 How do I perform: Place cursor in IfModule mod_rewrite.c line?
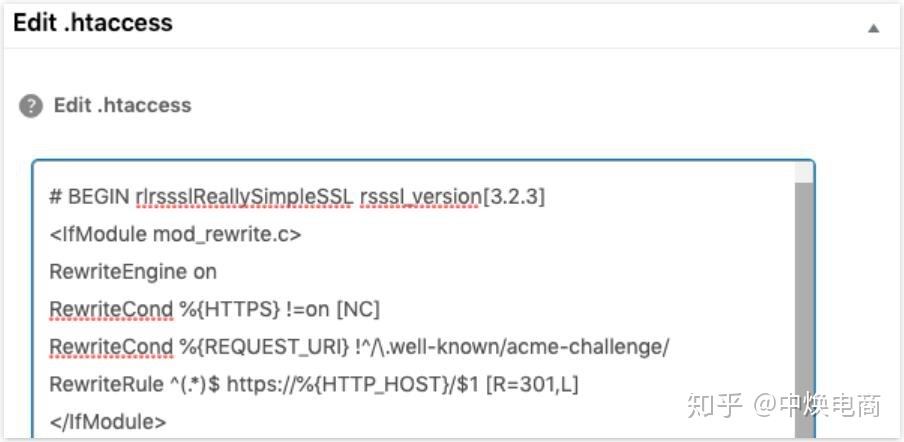[x=175, y=235]
